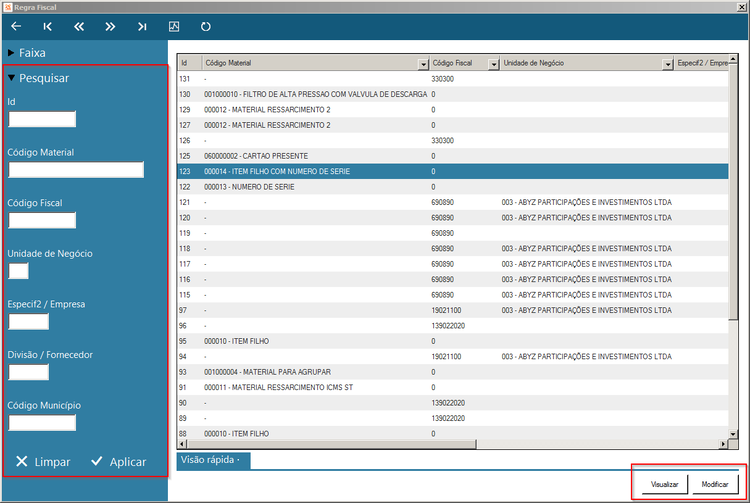The width and height of the screenshot is (750, 503).
Task: Select row 97 with fiscal code 19021100
Action: click(452, 310)
